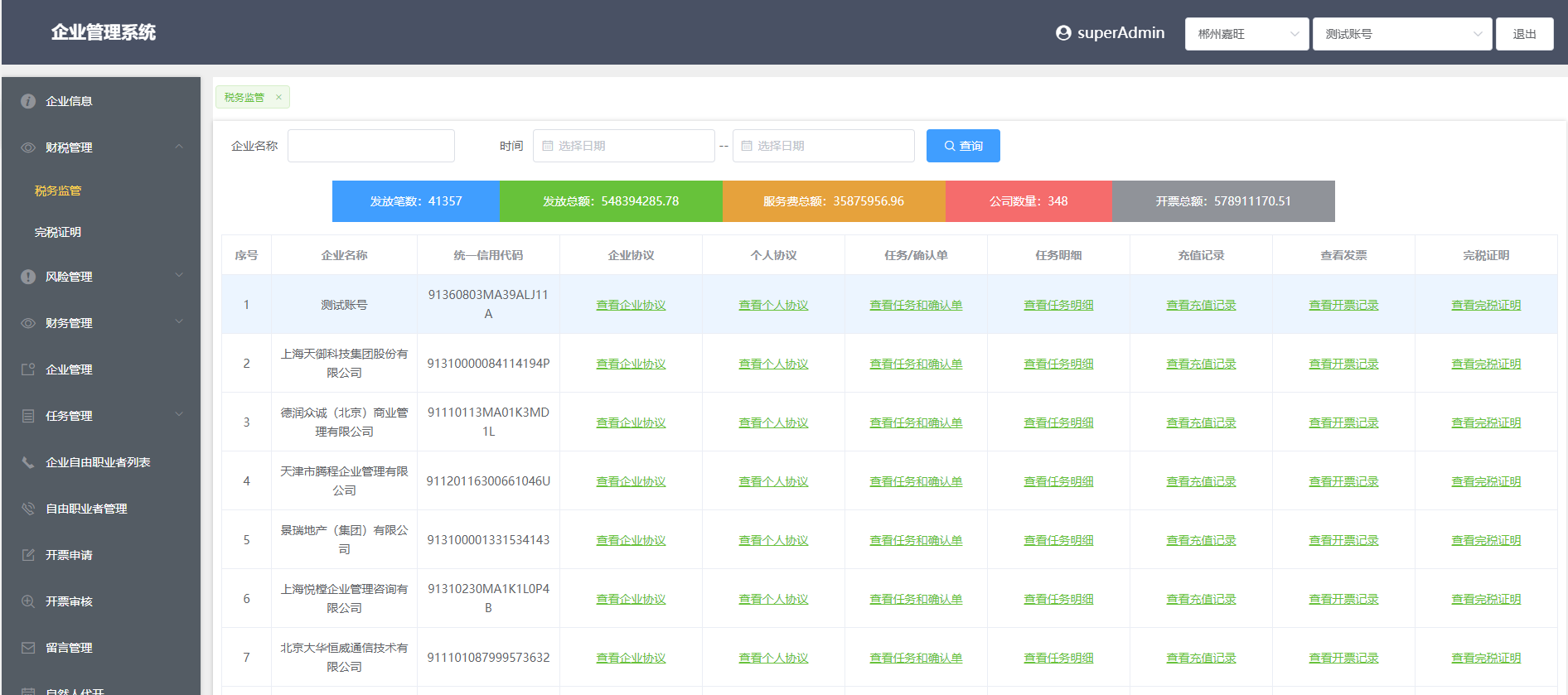Click the calendar icon in end date field
This screenshot has height=695, width=1568.
747,146
